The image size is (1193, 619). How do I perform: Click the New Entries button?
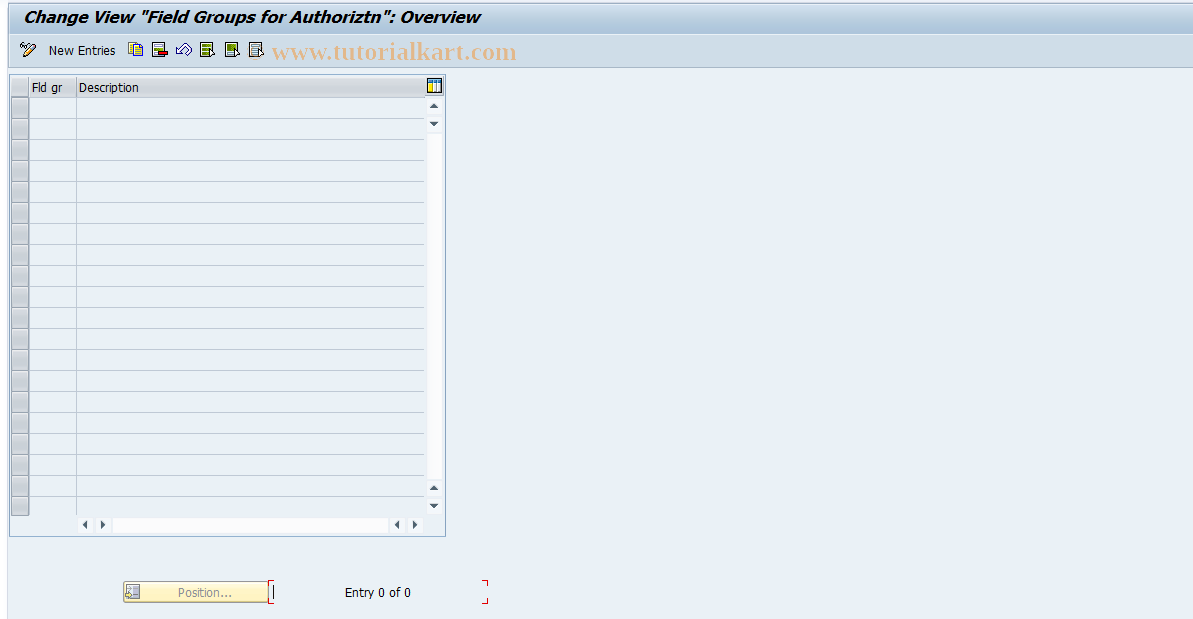(x=81, y=50)
